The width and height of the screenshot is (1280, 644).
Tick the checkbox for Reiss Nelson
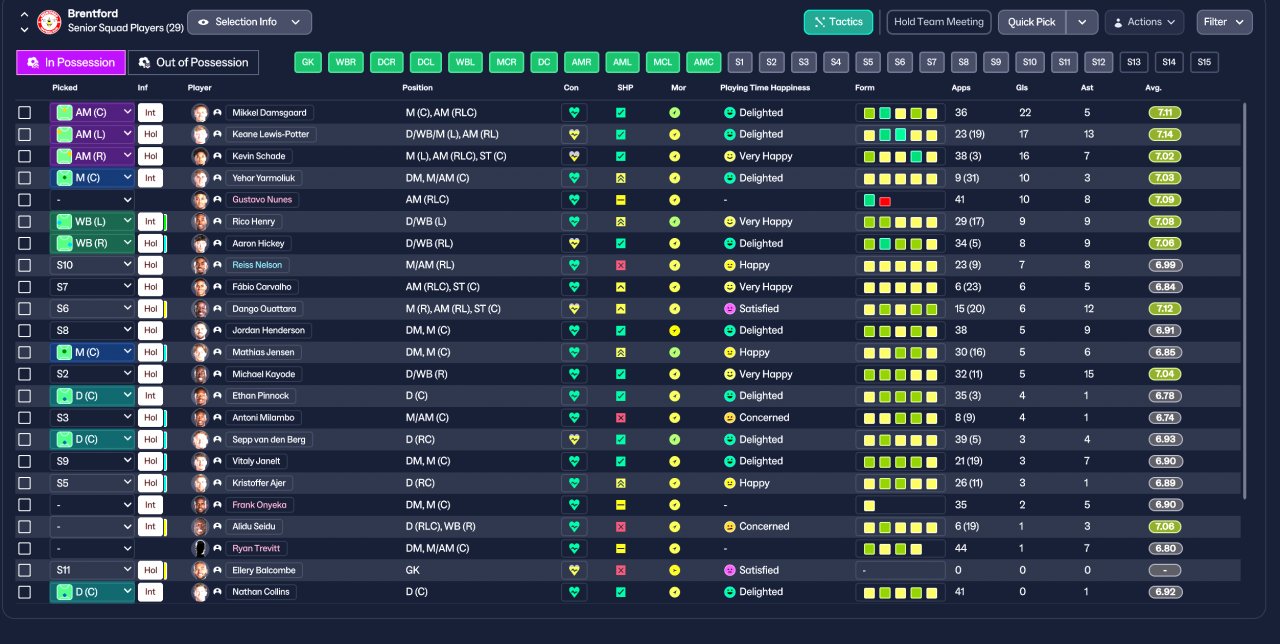(25, 265)
